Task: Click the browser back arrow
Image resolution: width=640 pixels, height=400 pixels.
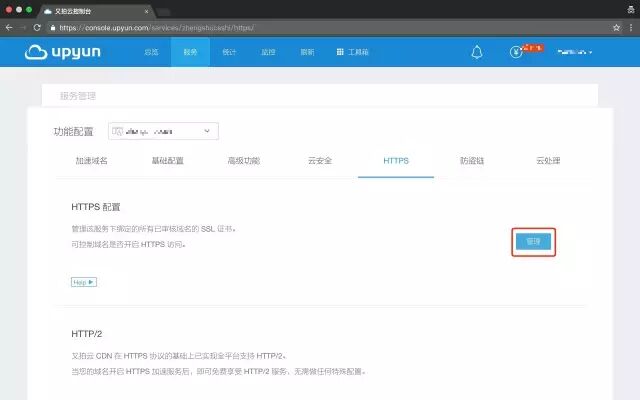Action: [x=9, y=28]
